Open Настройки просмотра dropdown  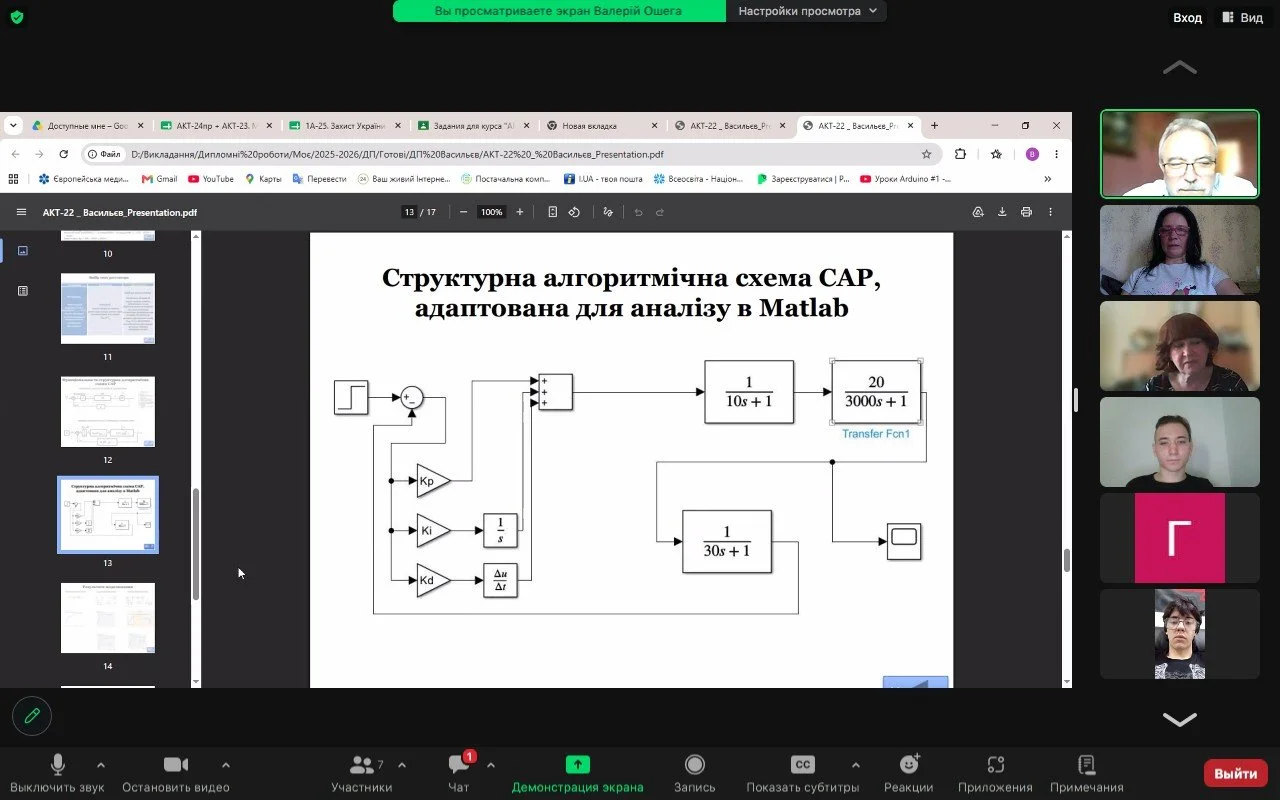click(807, 11)
